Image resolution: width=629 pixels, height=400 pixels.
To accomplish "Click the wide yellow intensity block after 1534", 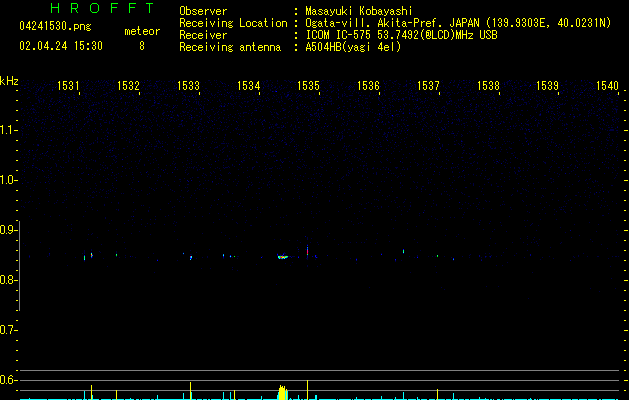I will tap(282, 392).
